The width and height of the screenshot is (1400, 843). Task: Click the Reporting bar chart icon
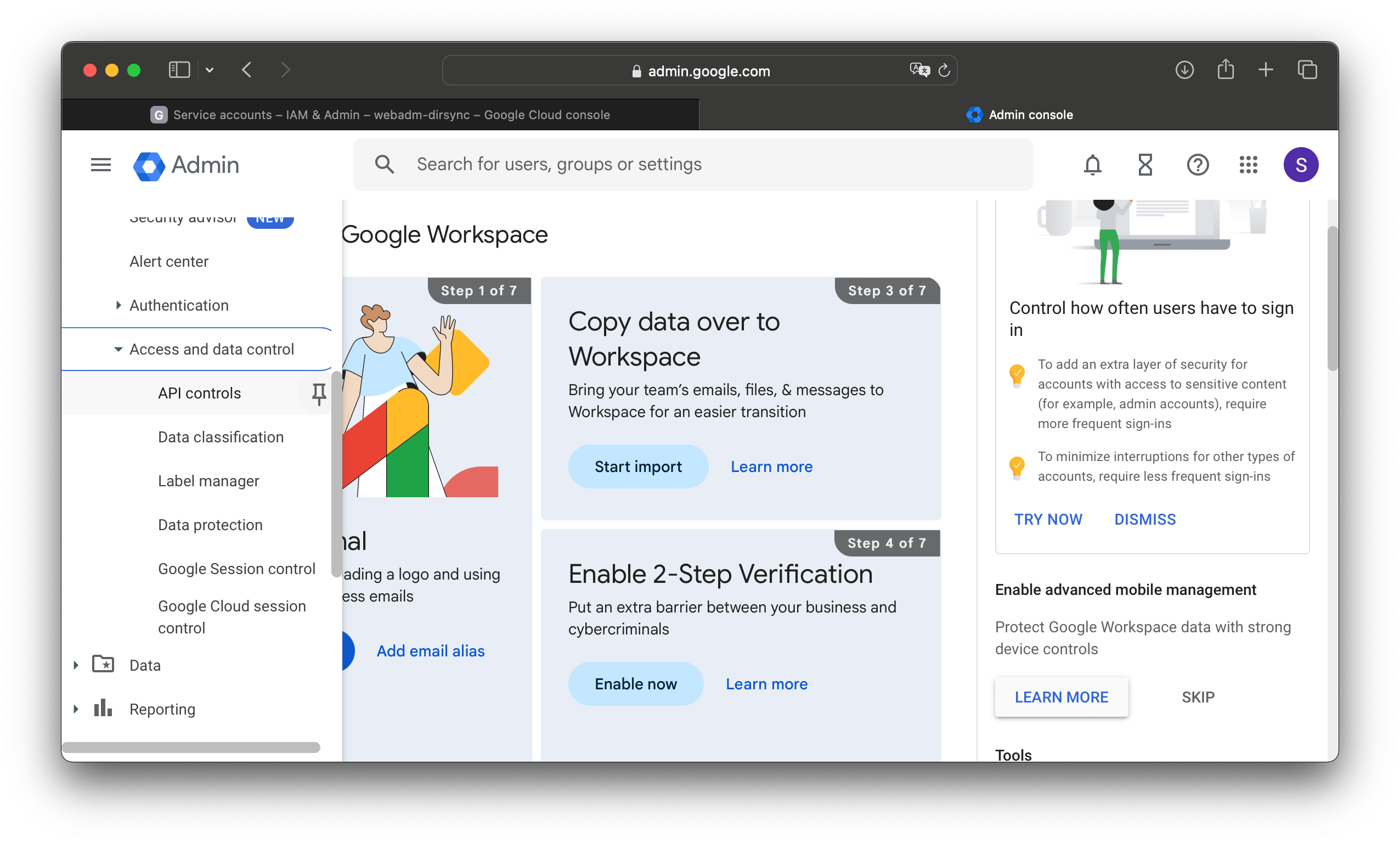click(x=103, y=708)
